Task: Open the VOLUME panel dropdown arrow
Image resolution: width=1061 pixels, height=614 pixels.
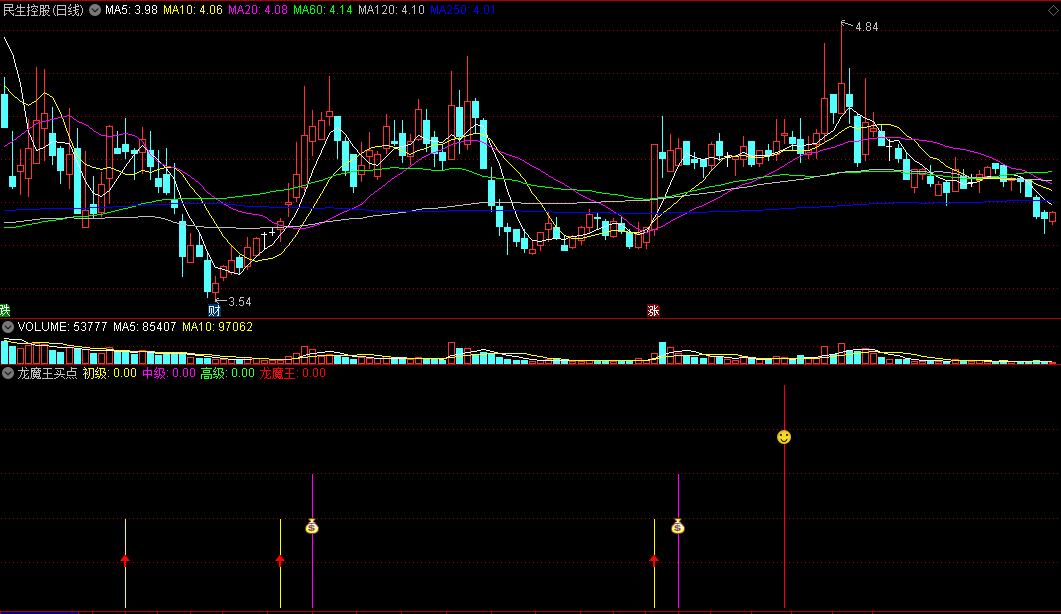Action: 8,327
